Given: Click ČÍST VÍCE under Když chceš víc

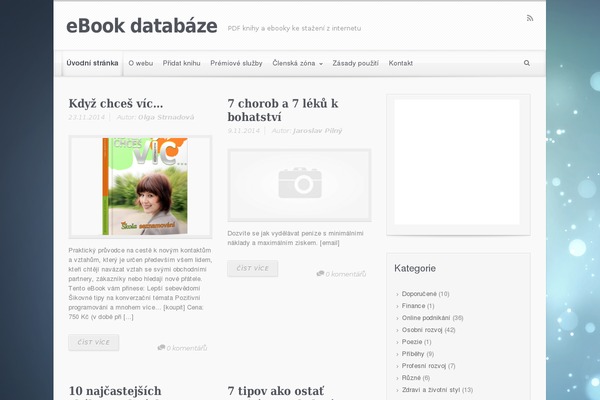Looking at the screenshot, I should pos(94,342).
